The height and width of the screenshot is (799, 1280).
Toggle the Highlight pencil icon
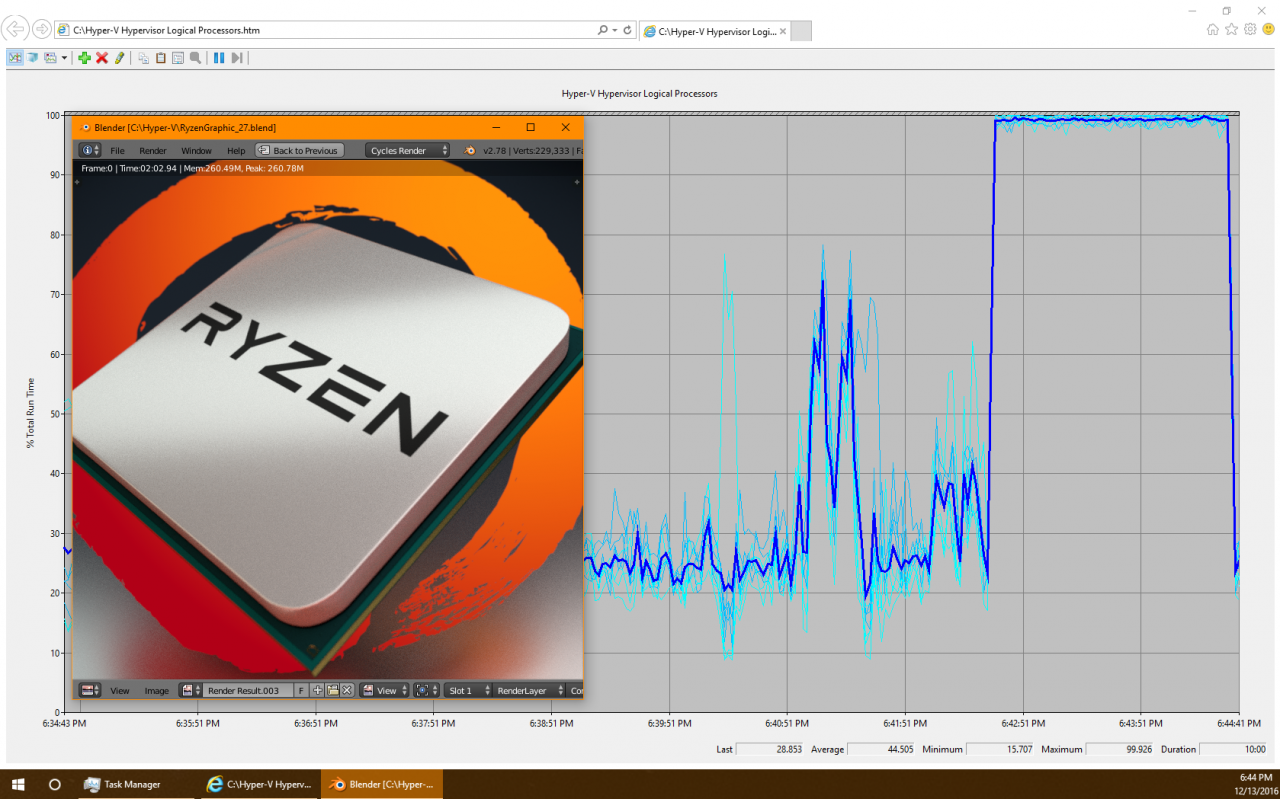(119, 58)
